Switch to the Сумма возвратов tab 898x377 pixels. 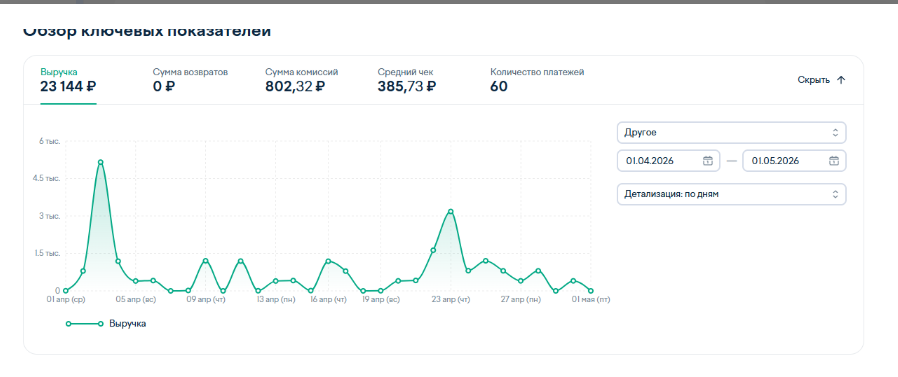[x=190, y=80]
